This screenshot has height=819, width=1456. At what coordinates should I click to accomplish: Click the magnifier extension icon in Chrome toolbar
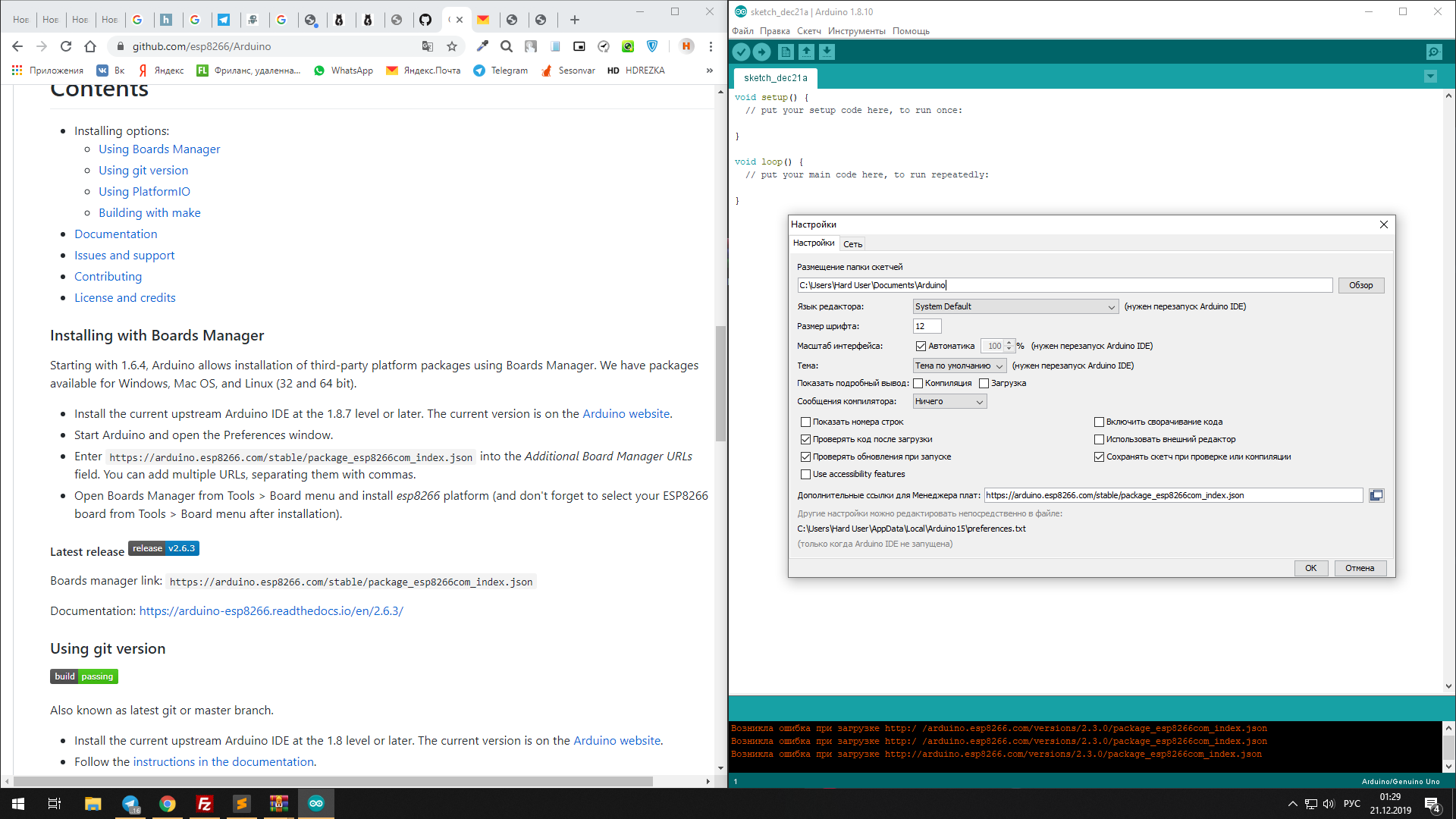click(x=507, y=46)
